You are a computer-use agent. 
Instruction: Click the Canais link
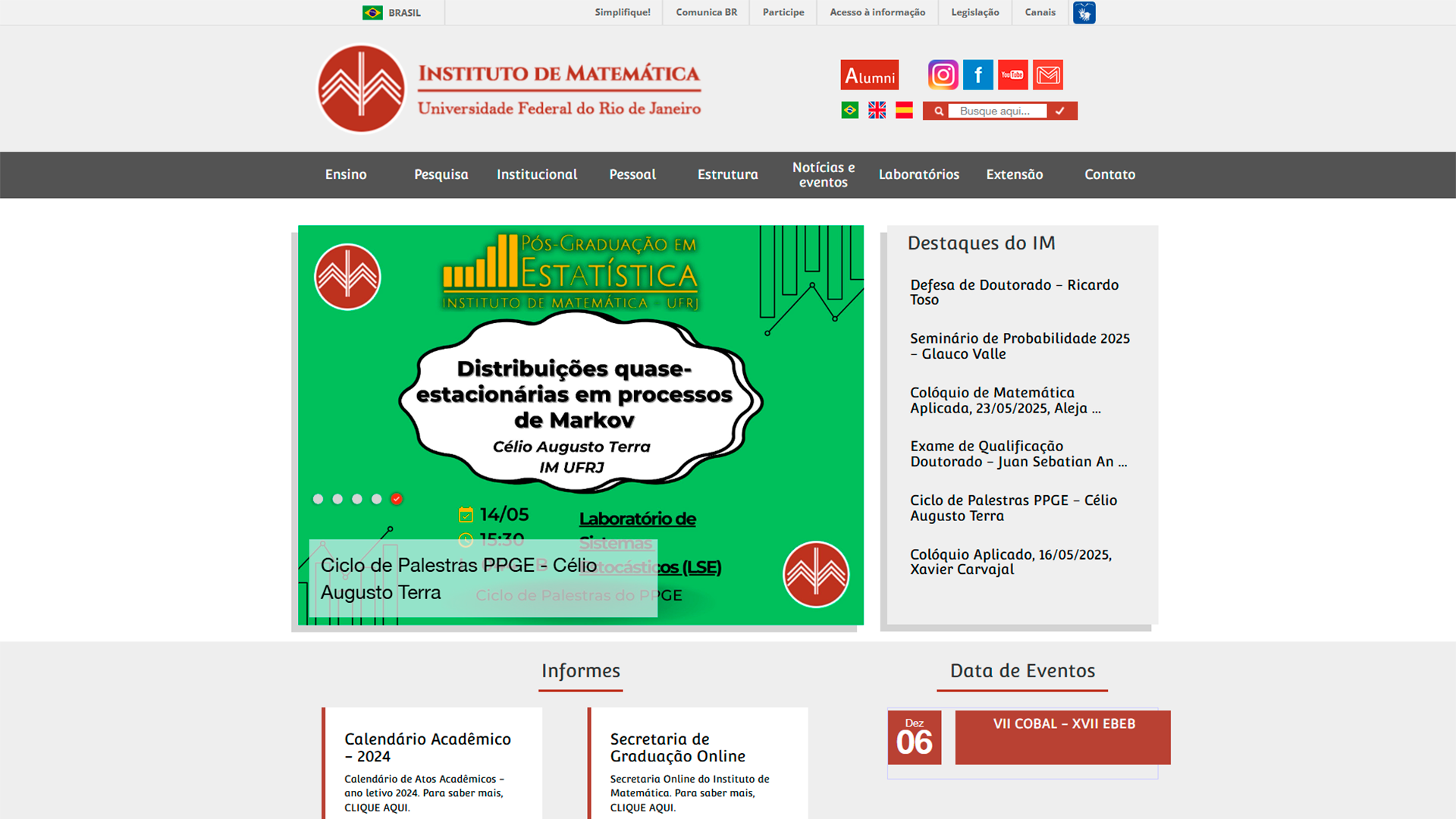pyautogui.click(x=1040, y=12)
